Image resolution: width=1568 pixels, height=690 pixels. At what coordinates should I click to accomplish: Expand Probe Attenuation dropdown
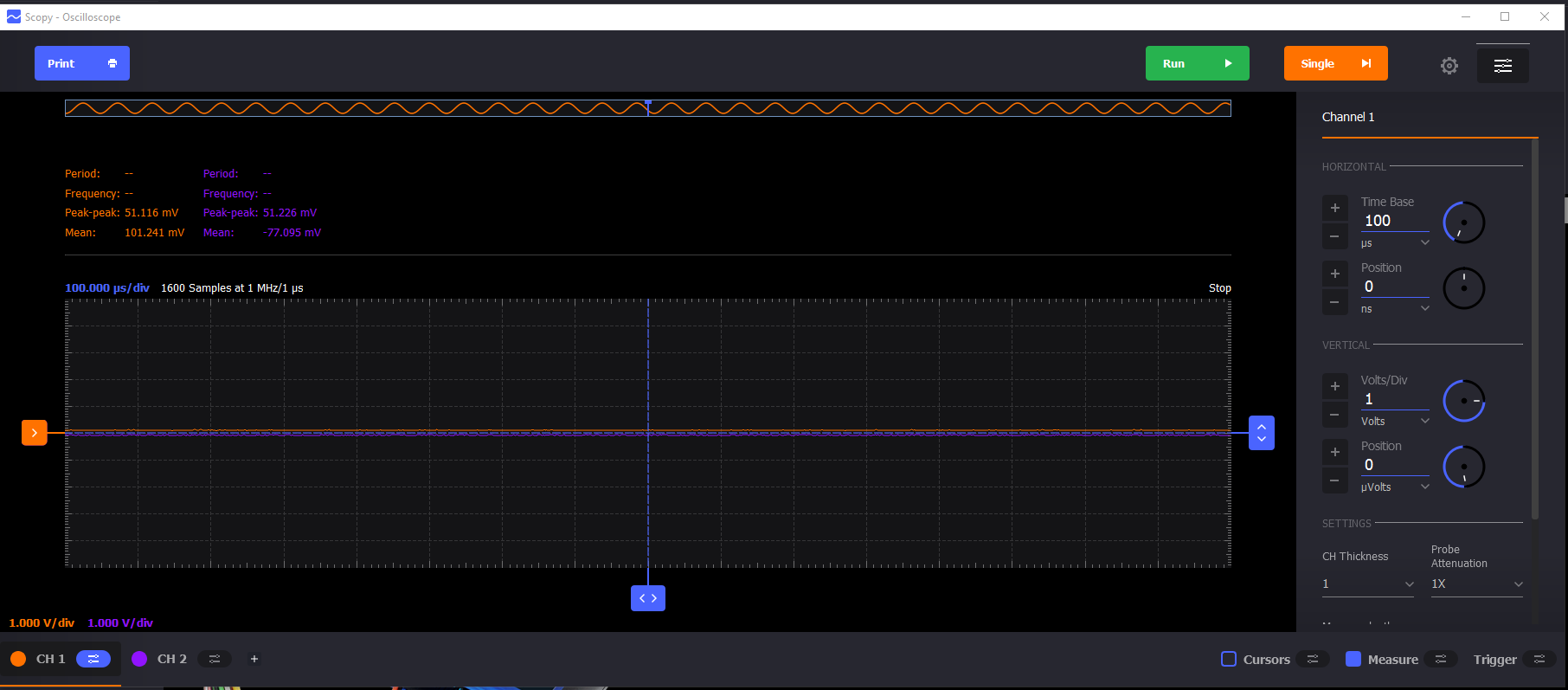[1477, 584]
